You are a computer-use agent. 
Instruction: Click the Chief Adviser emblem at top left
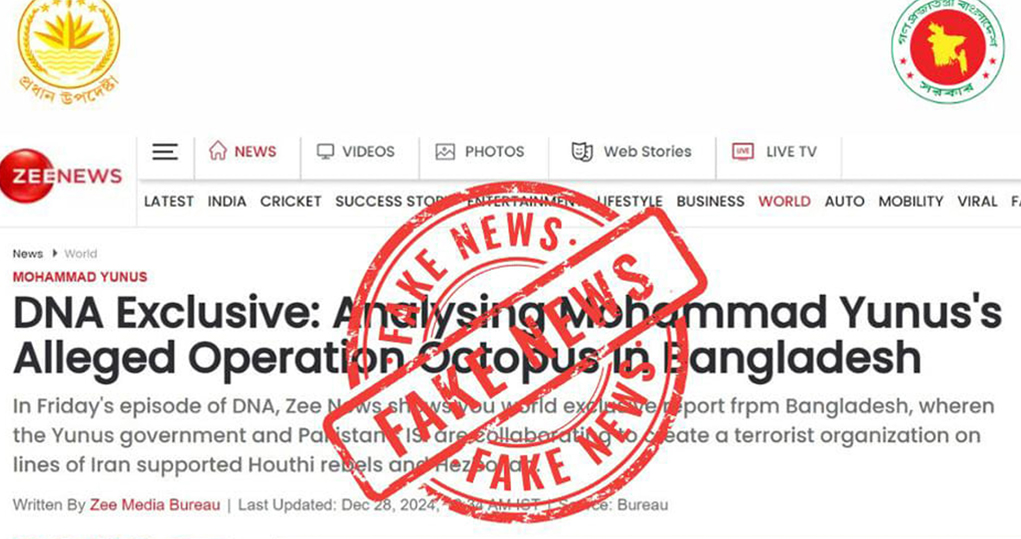(68, 52)
